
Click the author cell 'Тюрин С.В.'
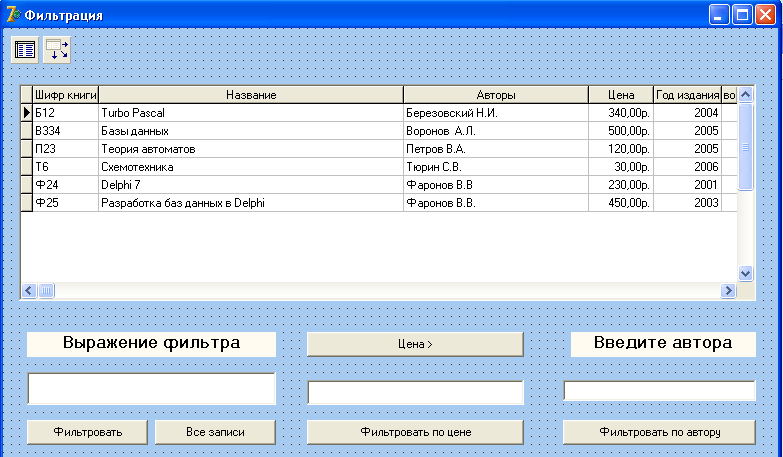click(x=496, y=167)
